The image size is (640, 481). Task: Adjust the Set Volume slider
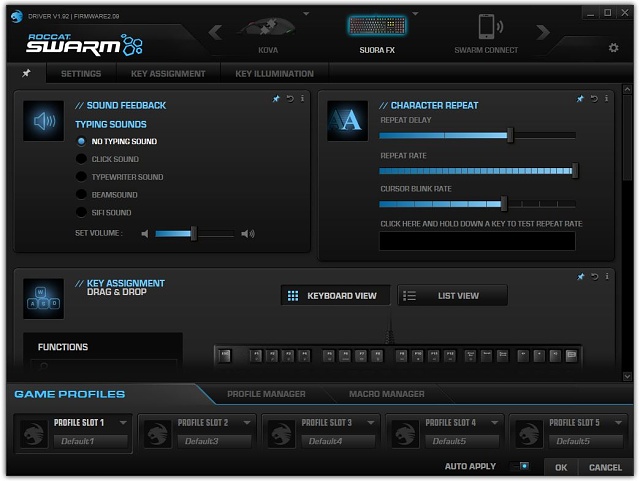[194, 234]
